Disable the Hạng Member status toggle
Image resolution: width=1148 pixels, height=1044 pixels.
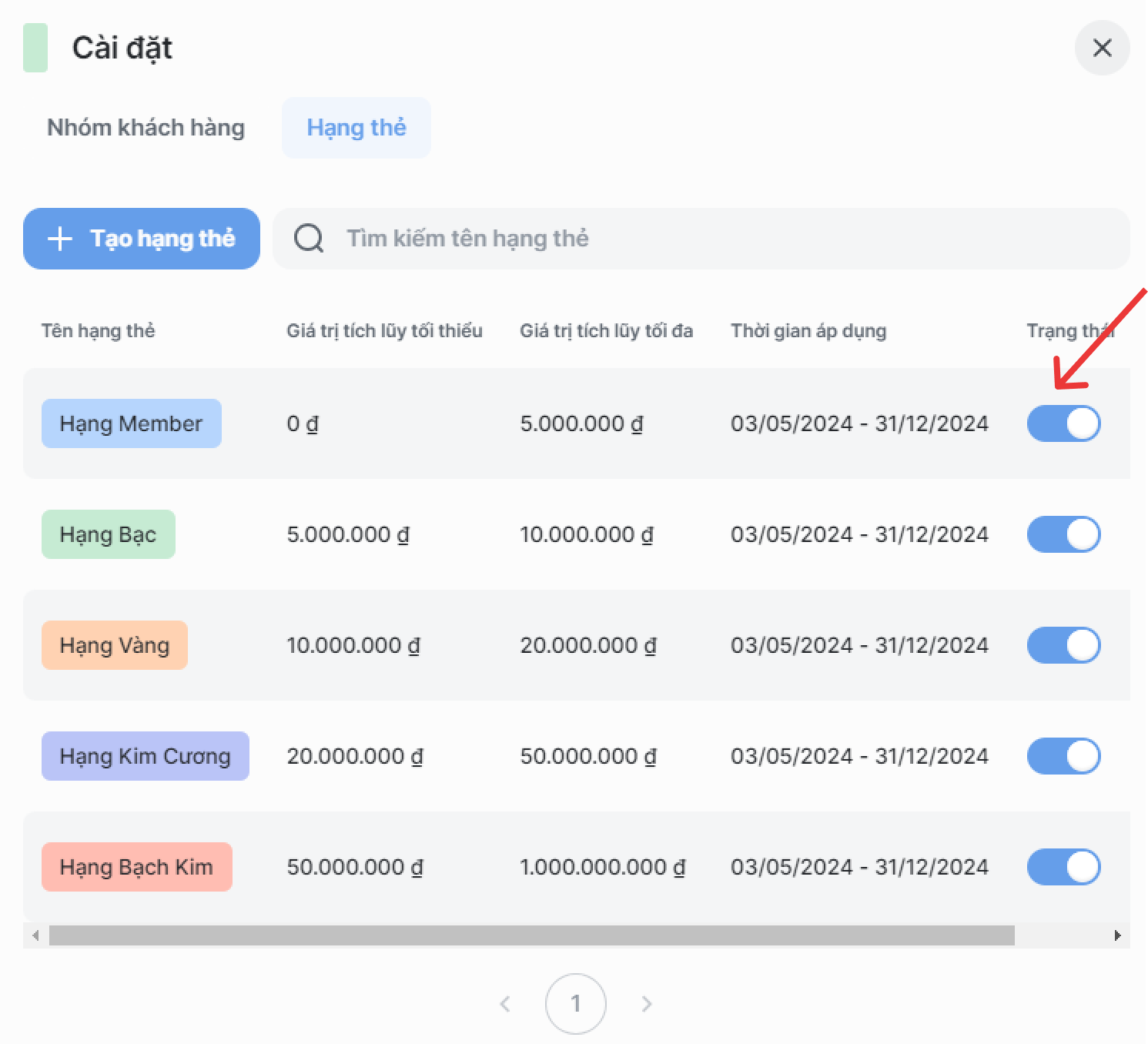[1063, 423]
